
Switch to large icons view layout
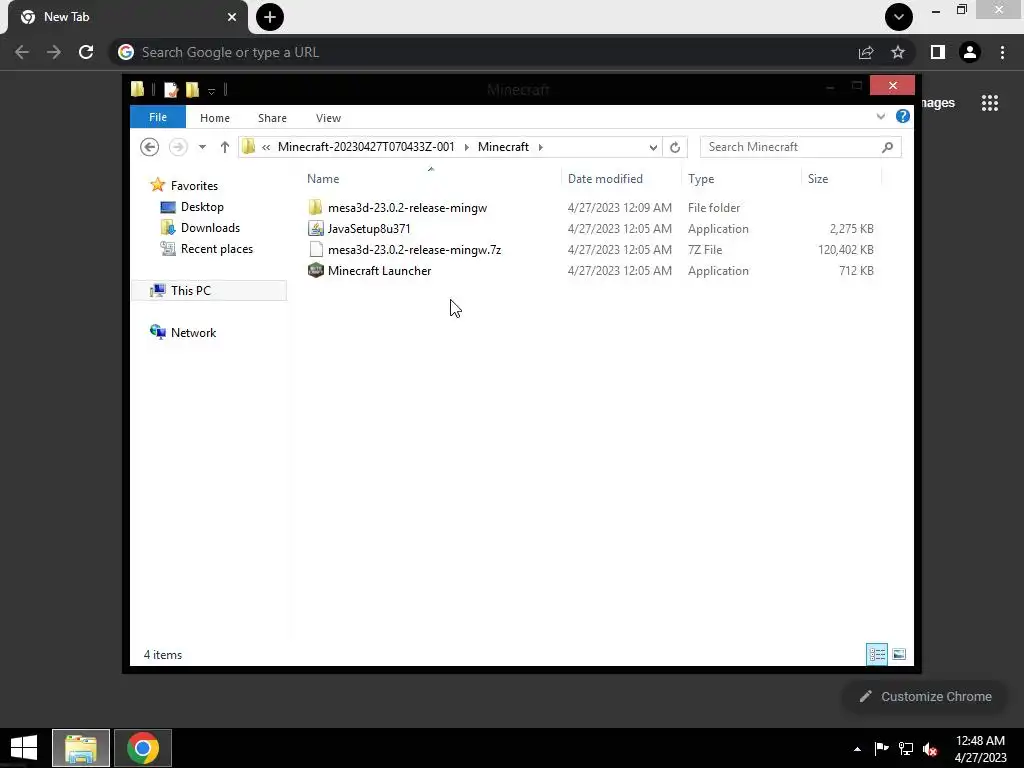(x=899, y=654)
